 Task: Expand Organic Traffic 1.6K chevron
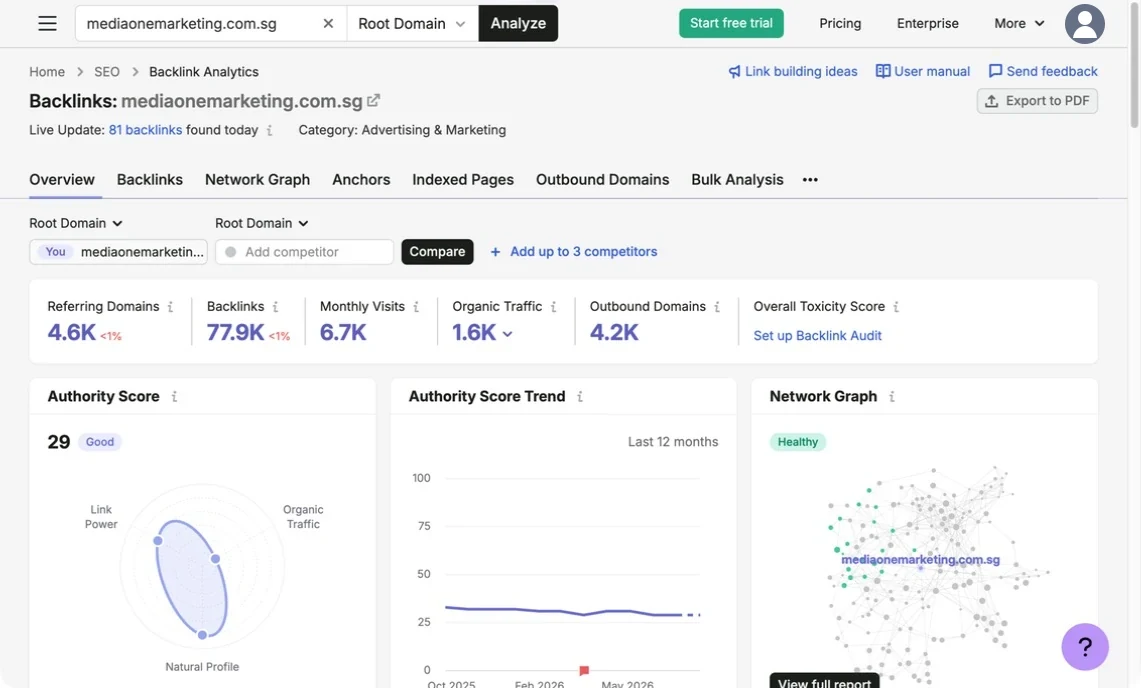(x=507, y=334)
